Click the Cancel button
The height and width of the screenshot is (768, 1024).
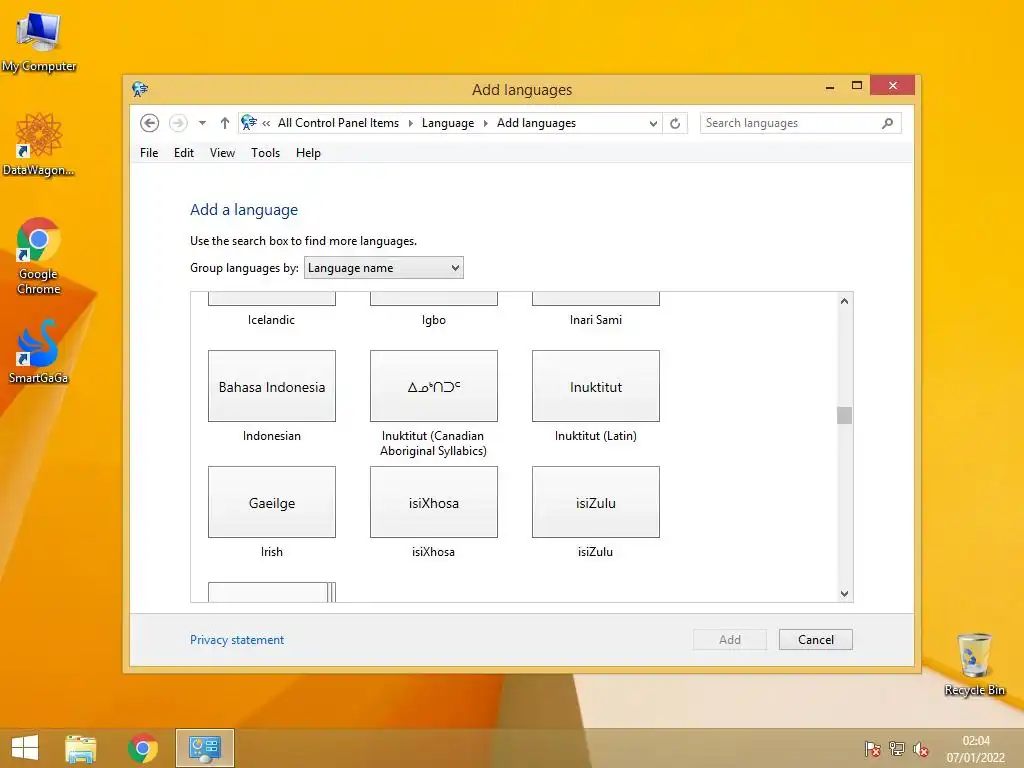coord(816,640)
